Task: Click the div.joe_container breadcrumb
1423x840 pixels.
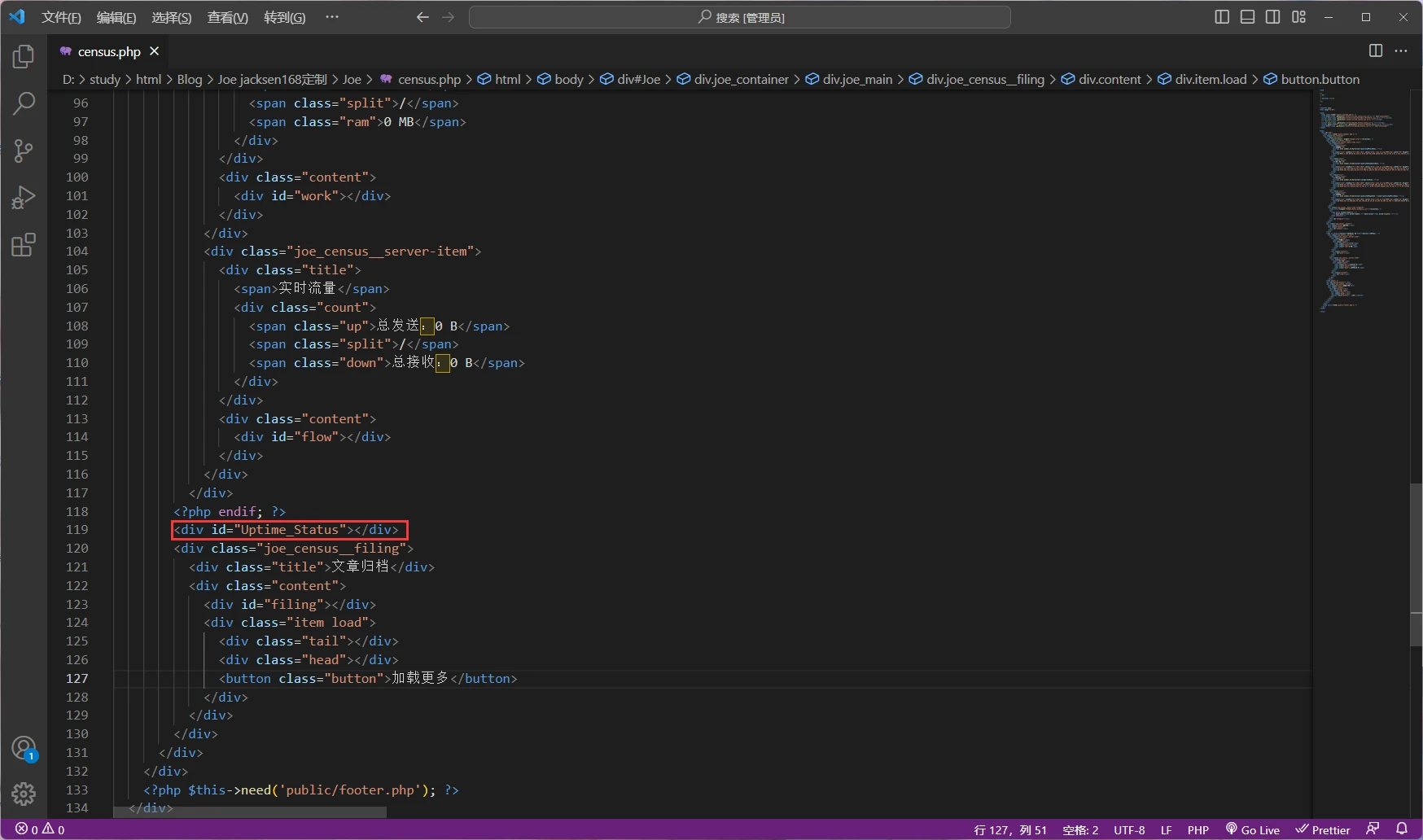Action: click(x=733, y=79)
